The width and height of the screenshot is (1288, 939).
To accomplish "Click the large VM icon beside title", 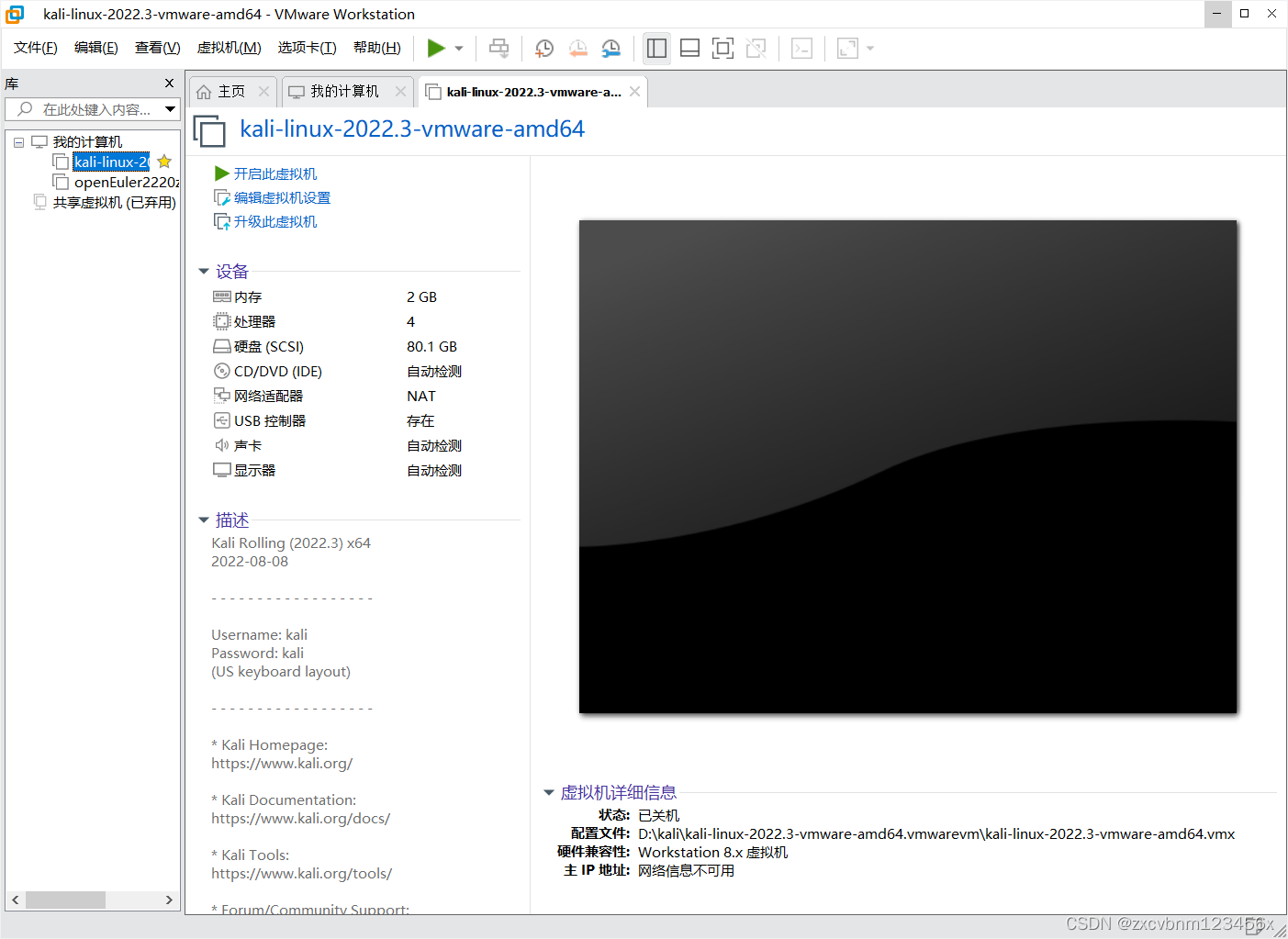I will tap(209, 130).
